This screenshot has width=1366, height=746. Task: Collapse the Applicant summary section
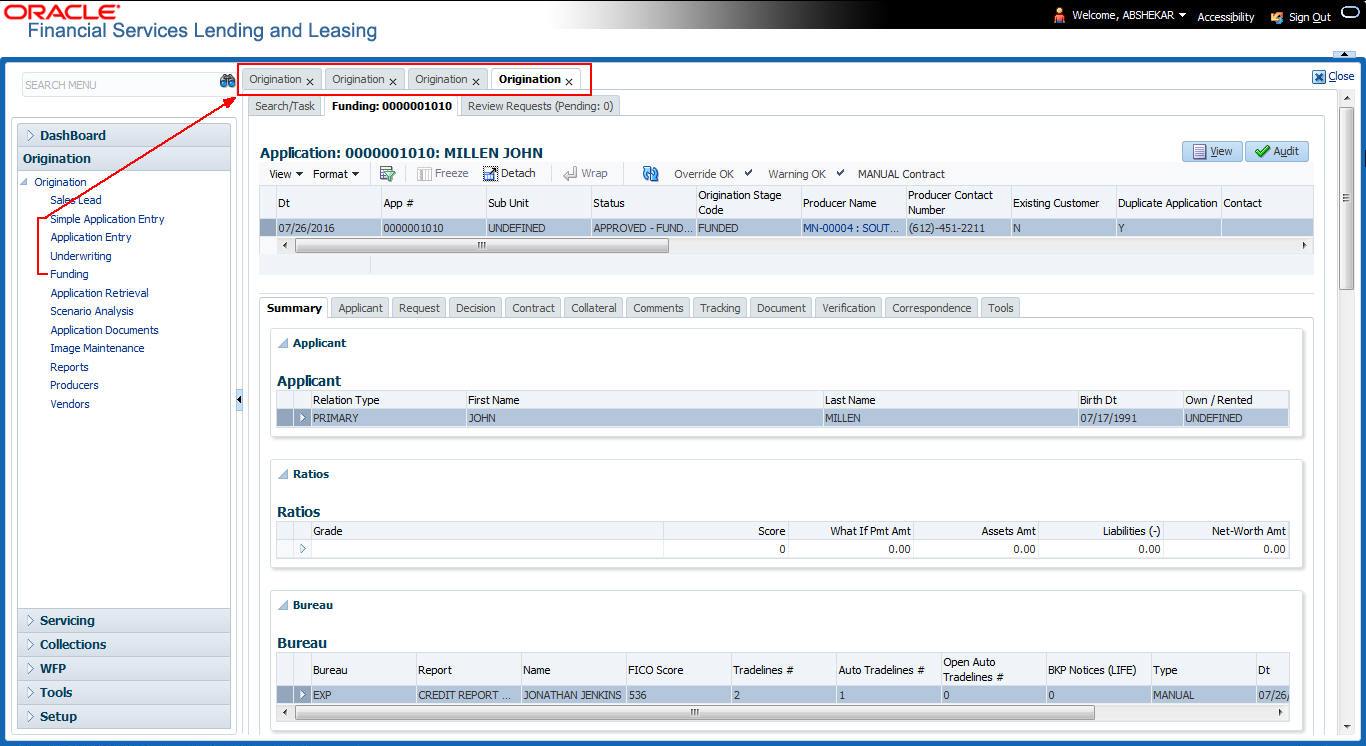click(282, 343)
